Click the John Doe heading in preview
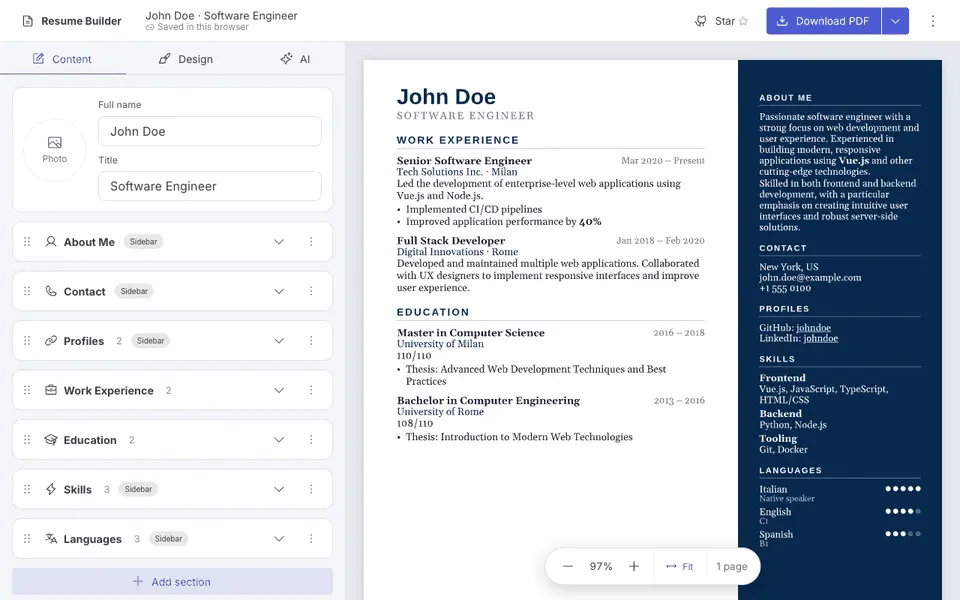Image resolution: width=960 pixels, height=600 pixels. (446, 96)
